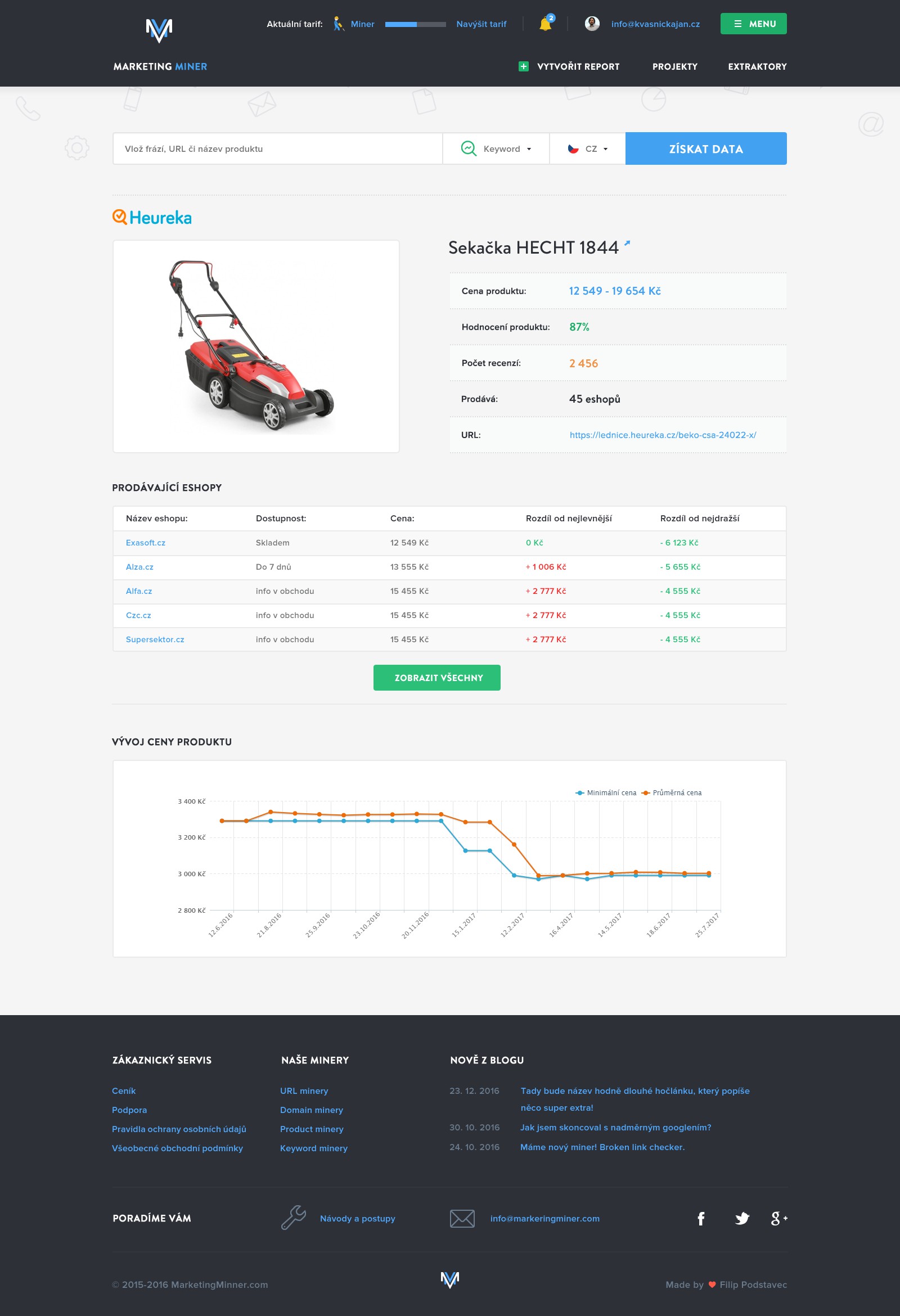Open the Supersektor.cz shop link
Viewport: 900px width, 1316px height.
tap(155, 639)
